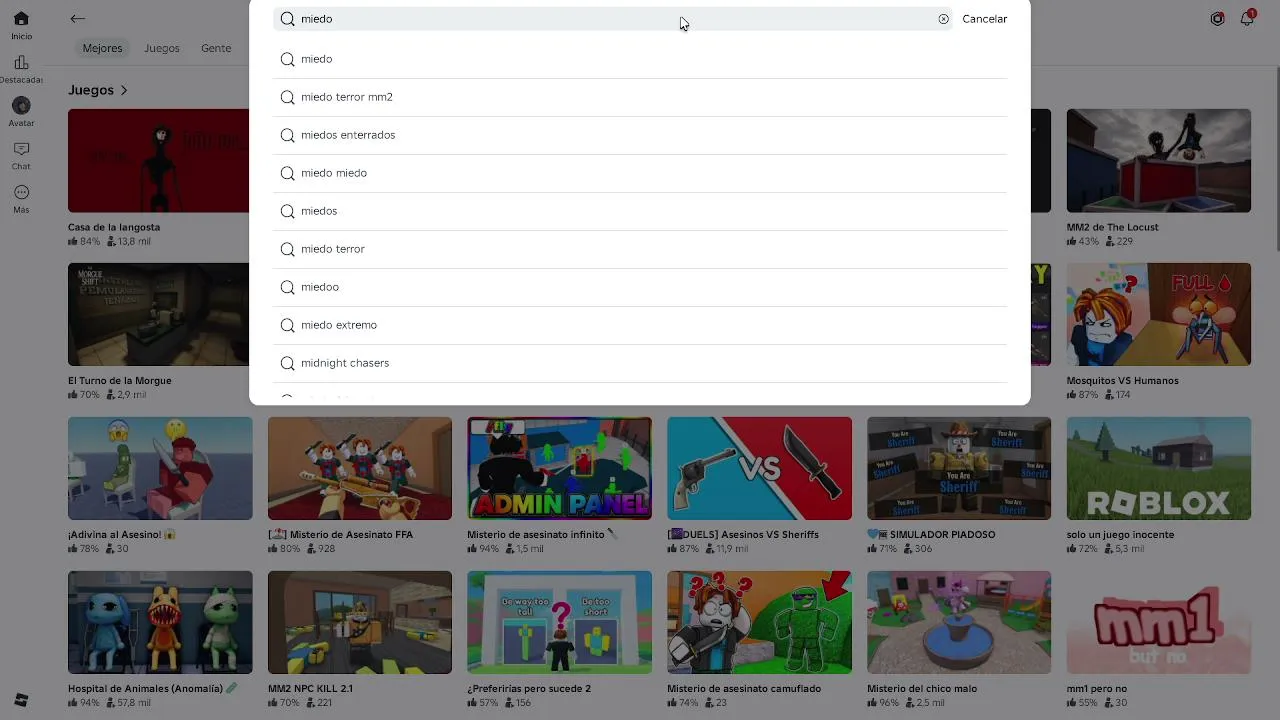Image resolution: width=1280 pixels, height=720 pixels.
Task: Open Destacadas charts in the sidebar
Action: click(21, 70)
